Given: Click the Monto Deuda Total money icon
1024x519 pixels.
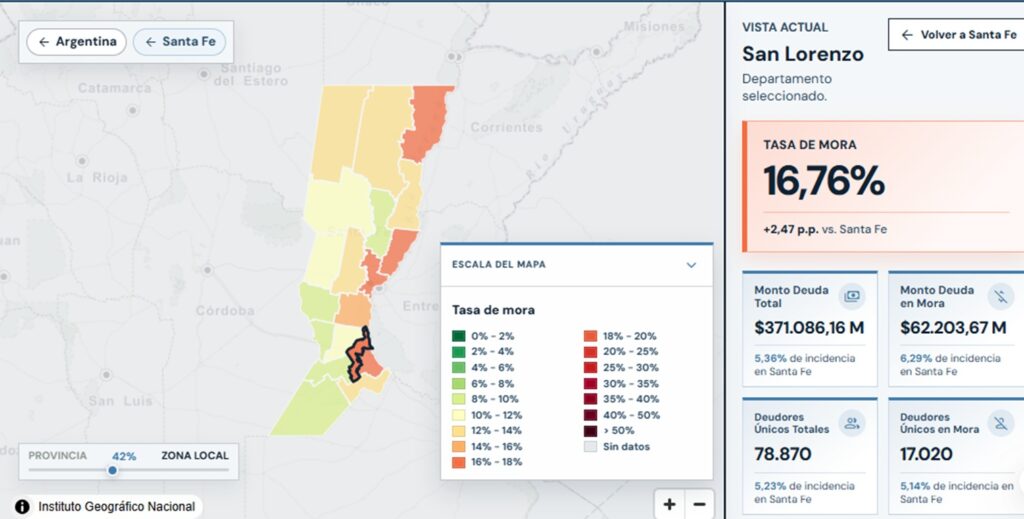Looking at the screenshot, I should pyautogui.click(x=852, y=296).
